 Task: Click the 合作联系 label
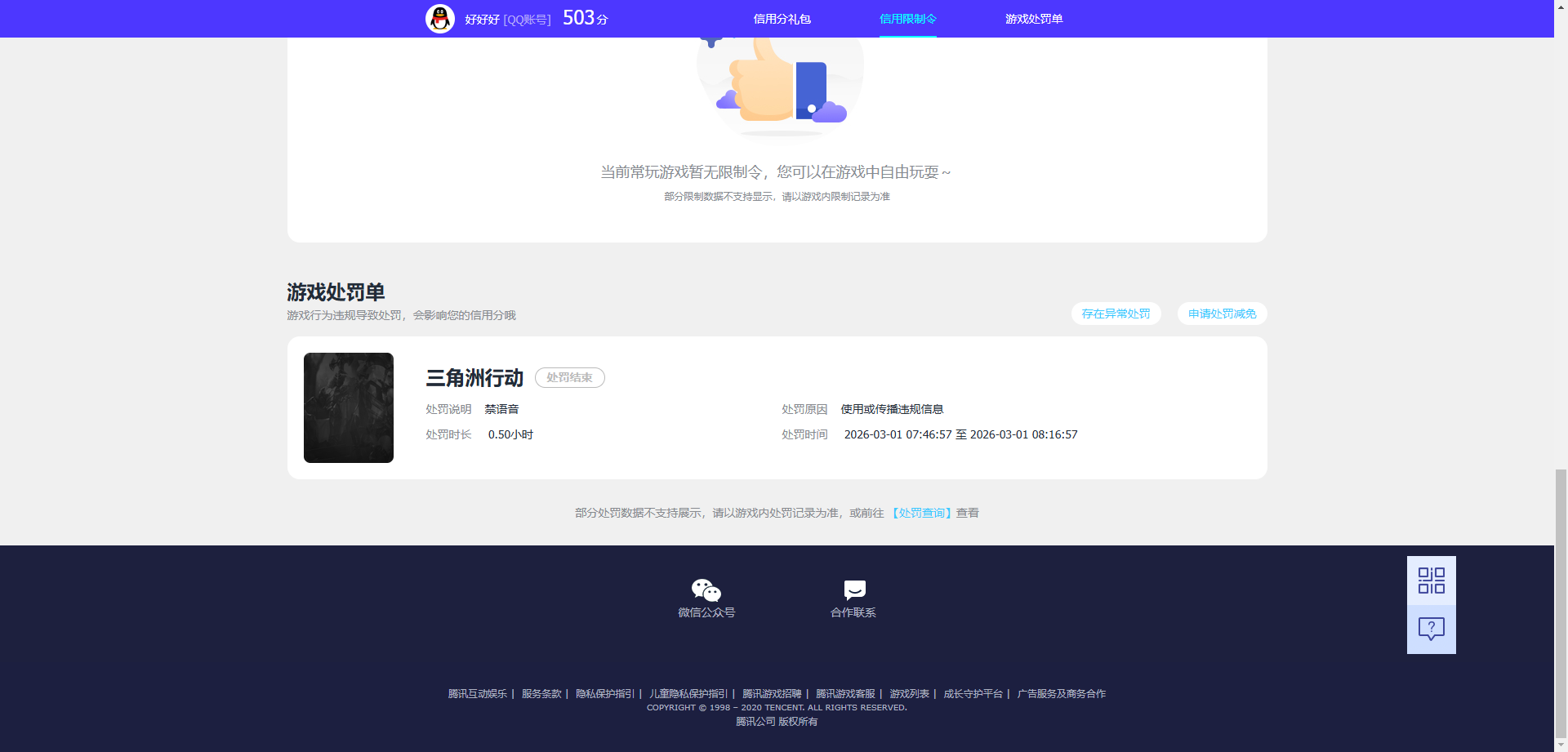(x=853, y=612)
